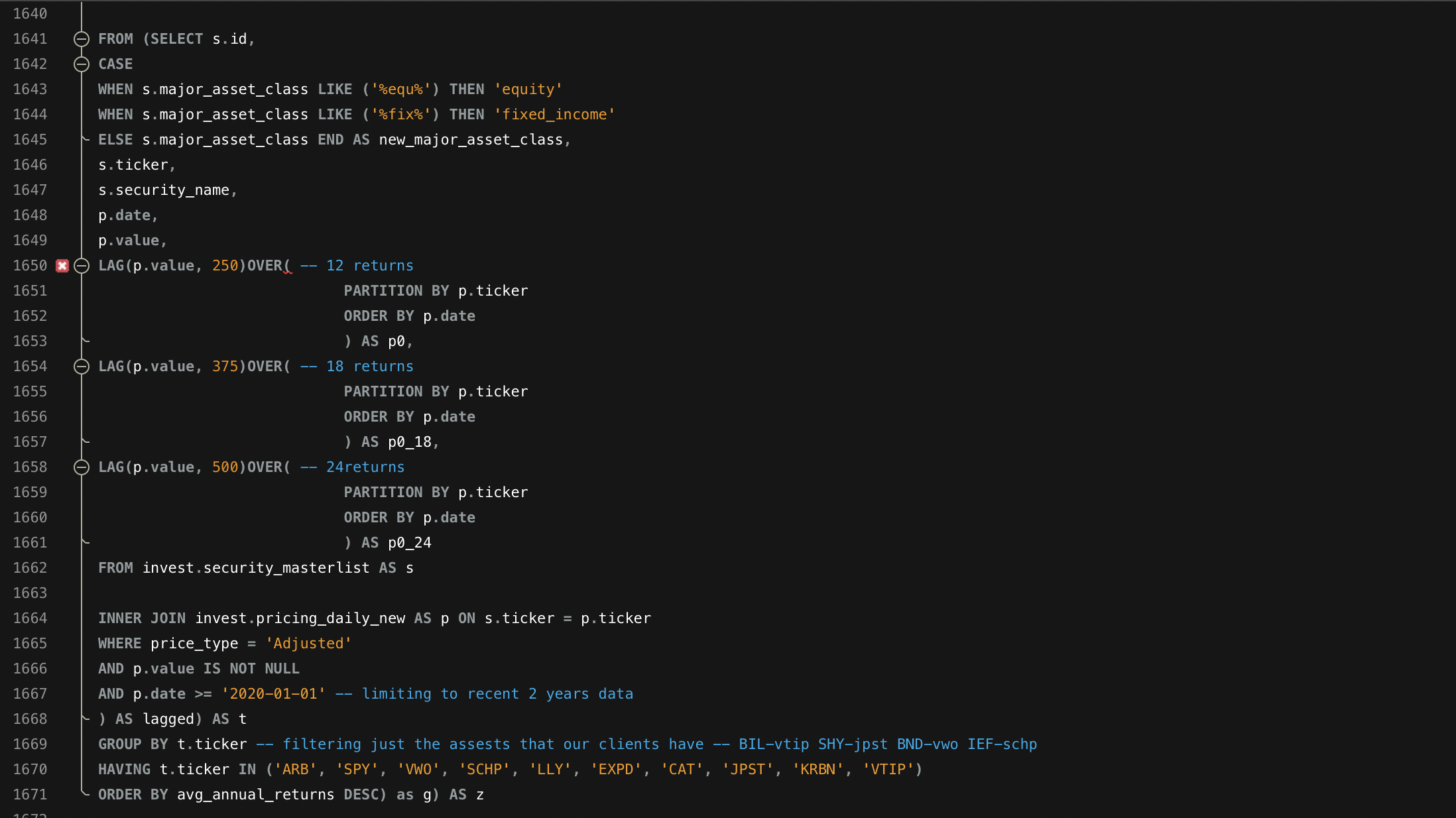Click the red error marker on line 1650
Viewport: 1456px width, 818px height.
click(62, 266)
